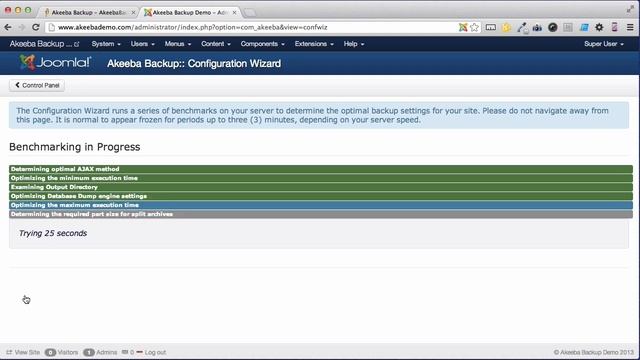Expand the Extensions dropdown menu
This screenshot has width=640, height=360.
tap(314, 44)
